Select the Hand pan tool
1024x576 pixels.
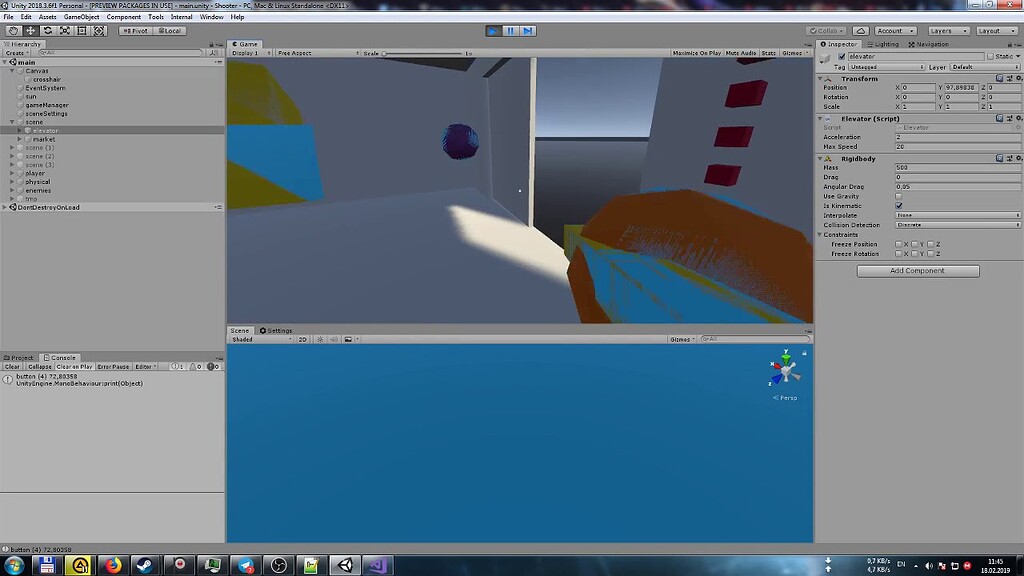13,30
